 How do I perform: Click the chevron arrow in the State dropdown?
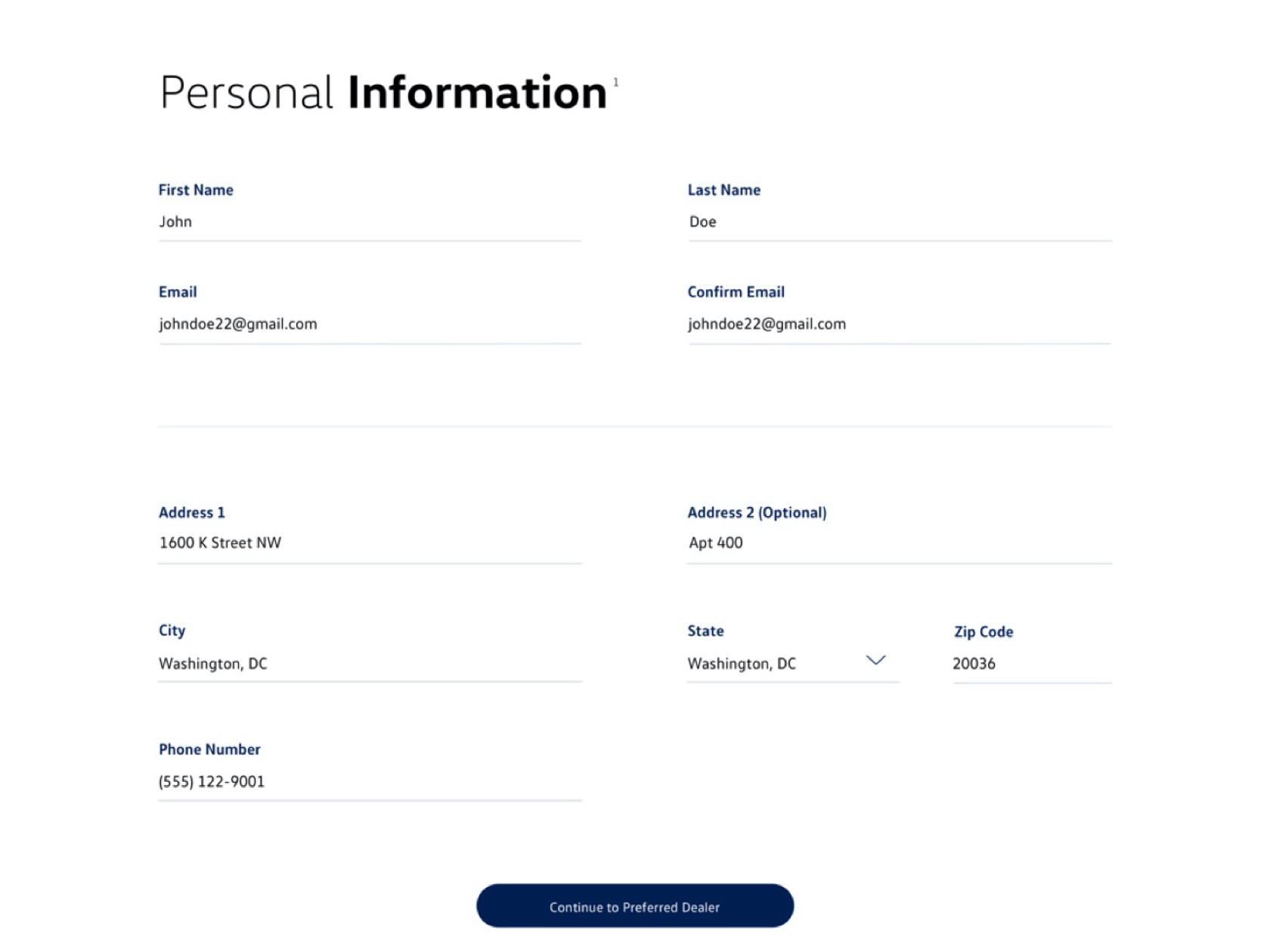(x=875, y=660)
